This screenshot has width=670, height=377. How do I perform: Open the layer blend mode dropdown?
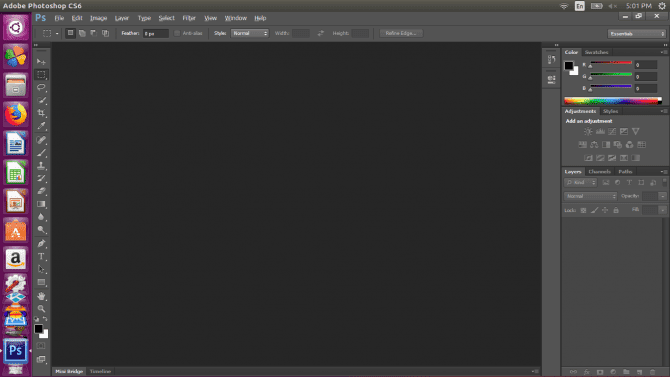pos(591,196)
